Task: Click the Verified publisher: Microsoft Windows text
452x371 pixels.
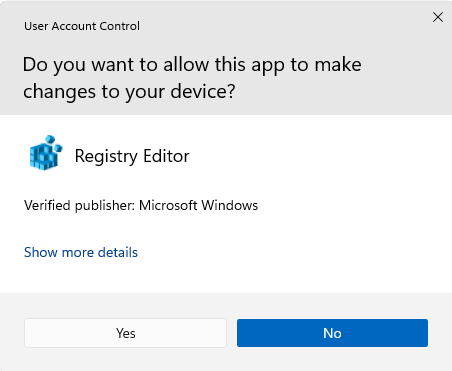Action: click(x=141, y=205)
